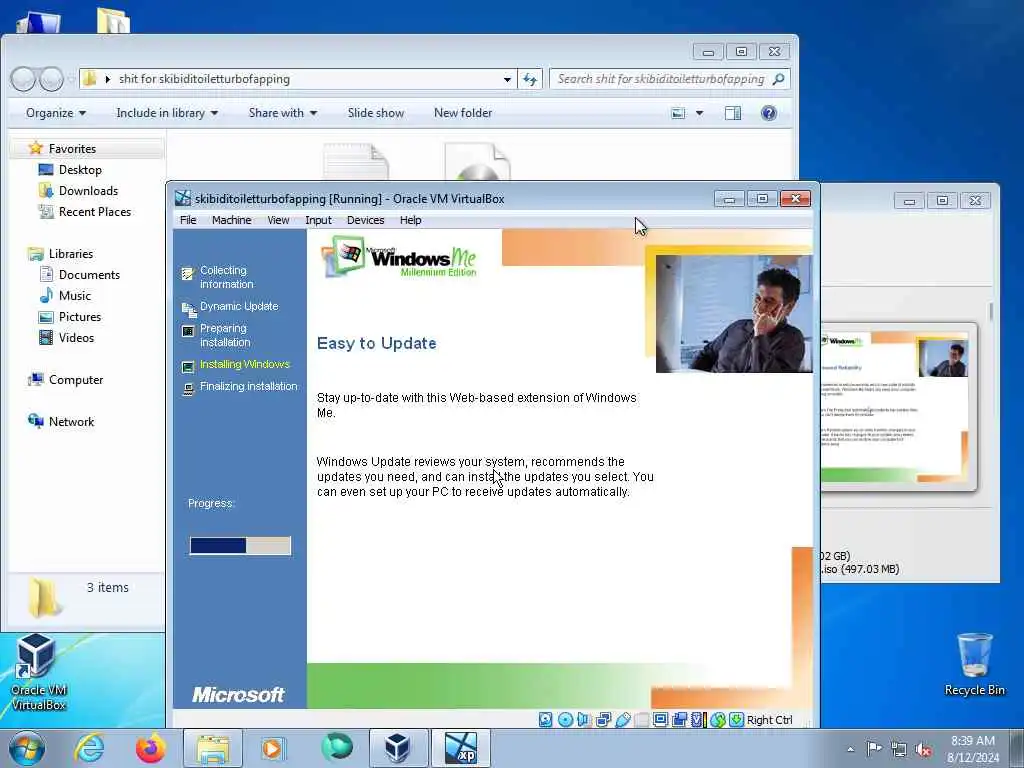Click the change view icon in Explorer

tap(679, 113)
